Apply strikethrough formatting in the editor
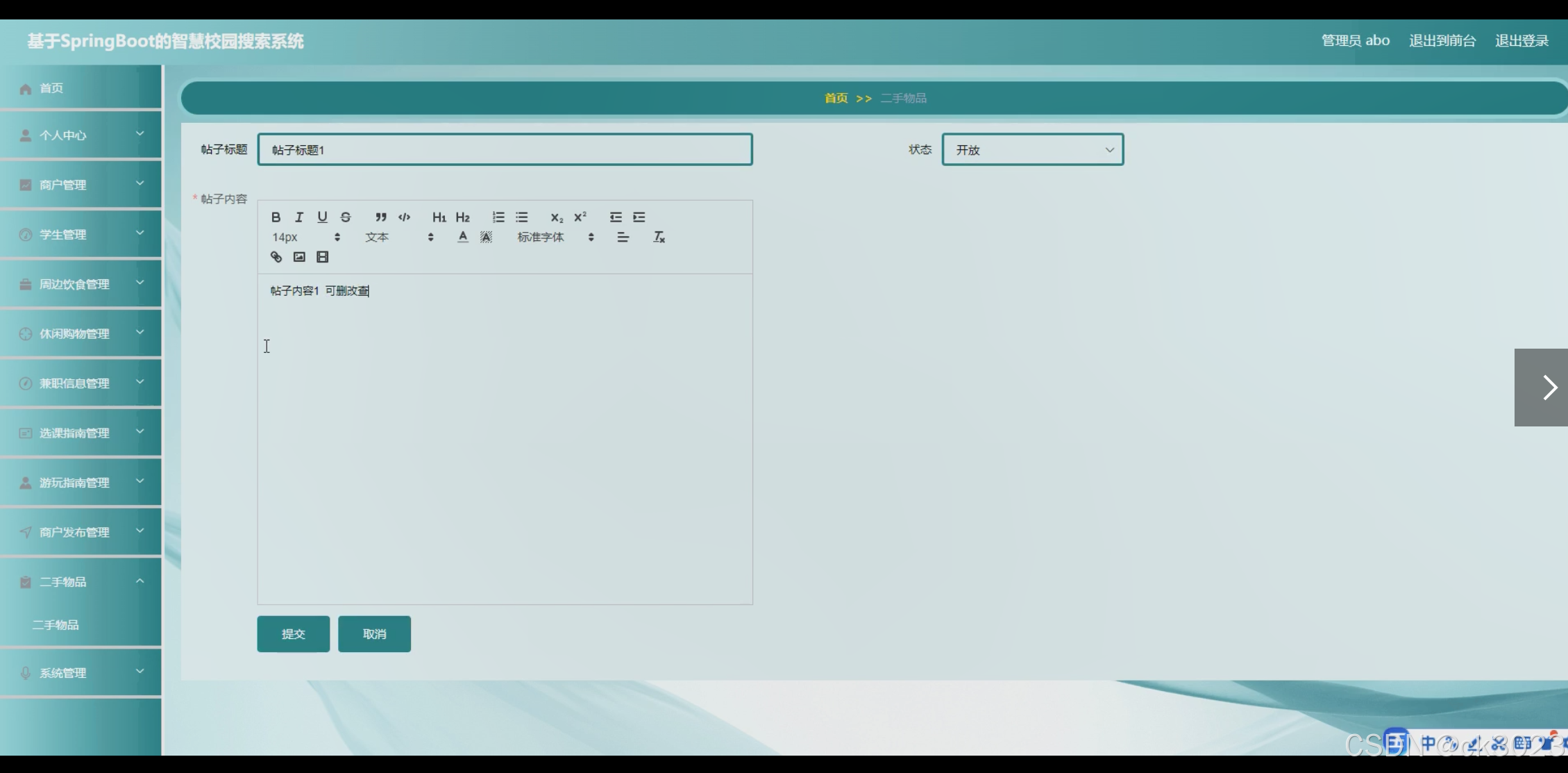The width and height of the screenshot is (1568, 773). (346, 217)
